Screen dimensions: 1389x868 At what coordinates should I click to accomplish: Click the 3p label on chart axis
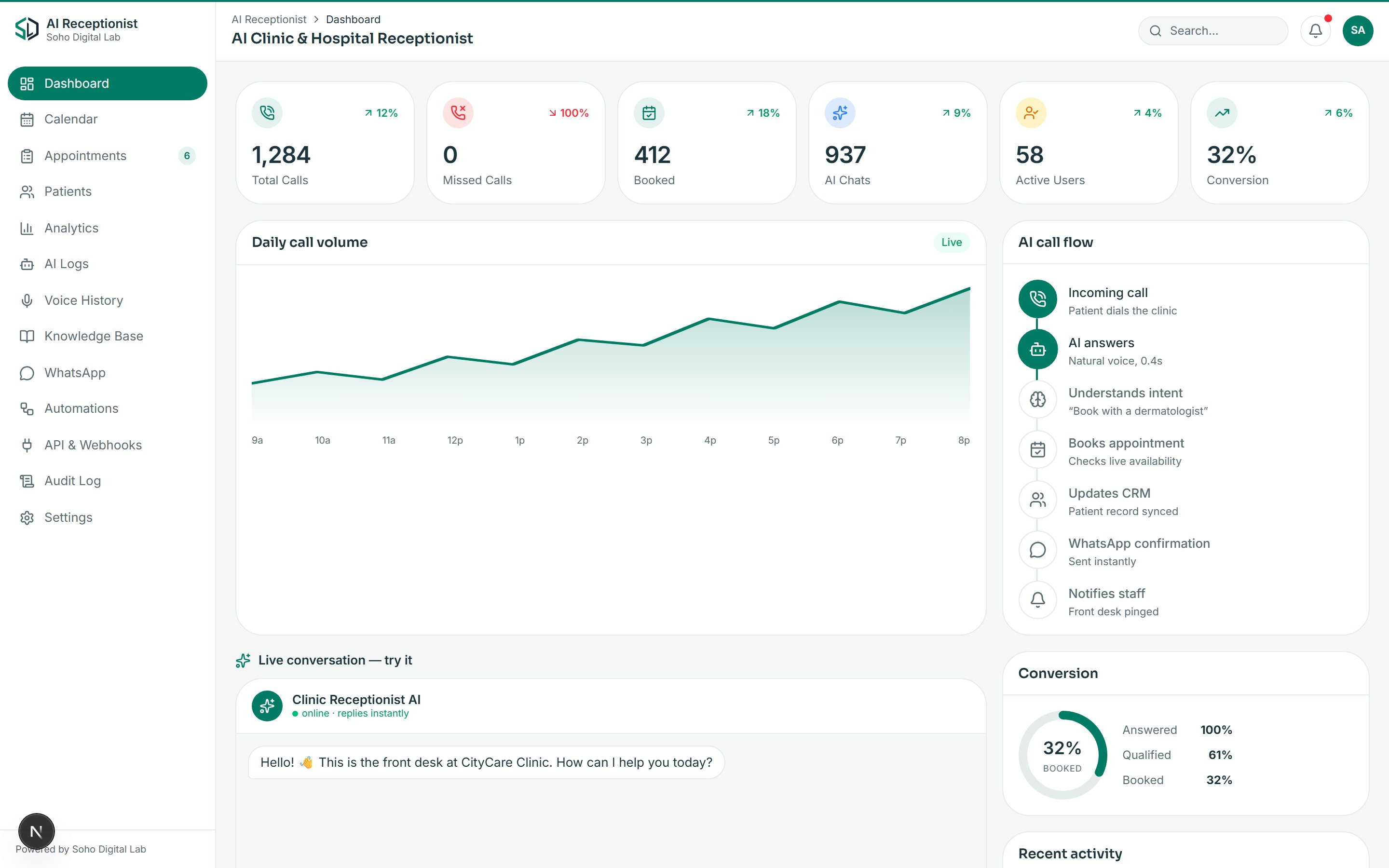646,440
